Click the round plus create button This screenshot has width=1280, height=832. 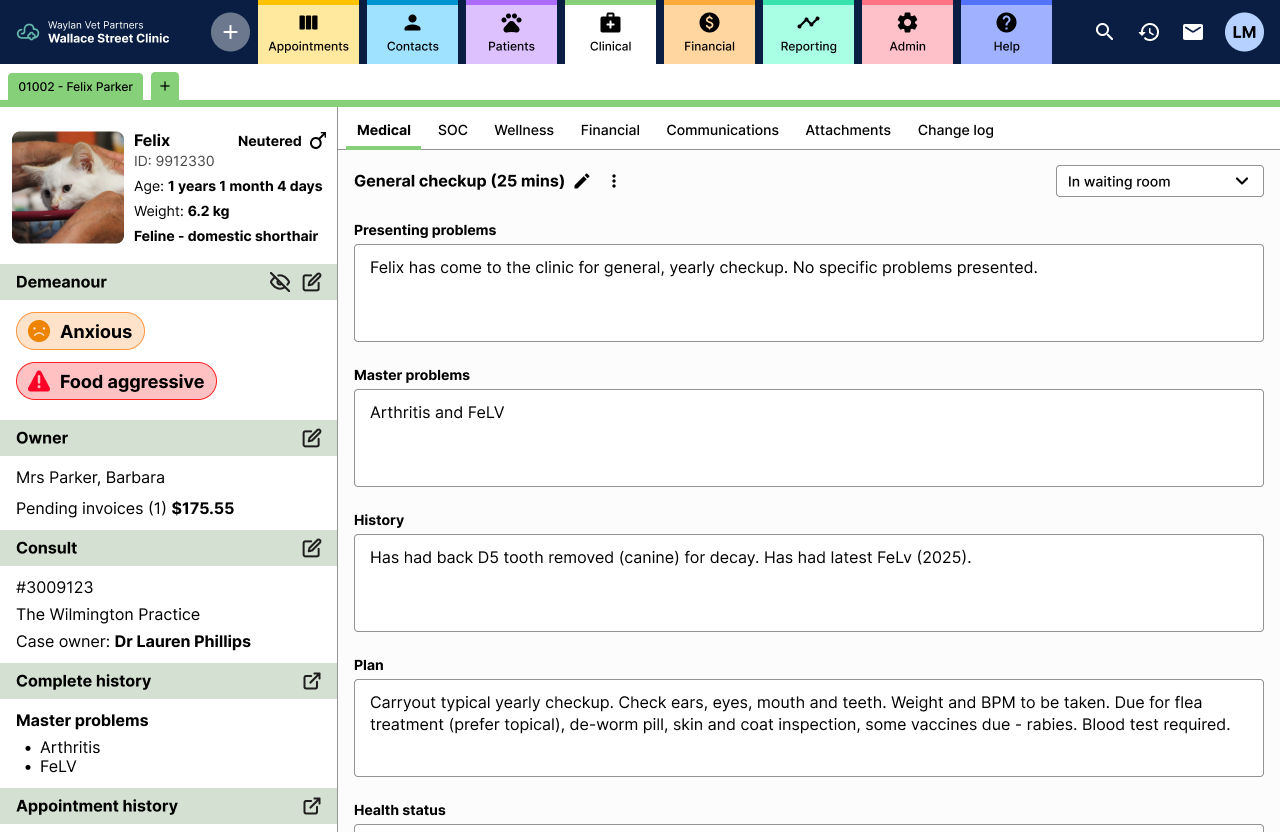click(230, 32)
